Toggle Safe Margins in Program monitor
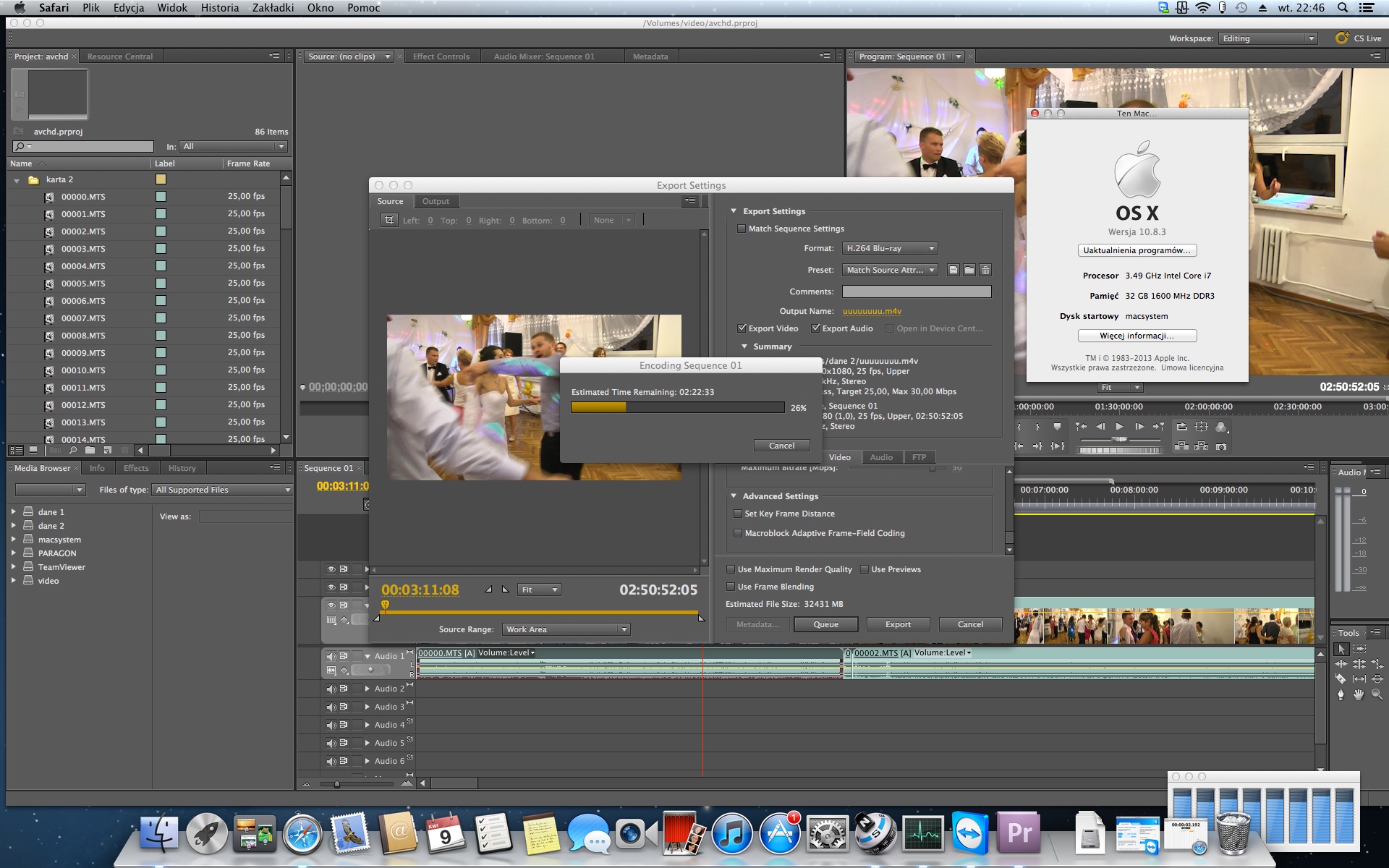 [1202, 427]
